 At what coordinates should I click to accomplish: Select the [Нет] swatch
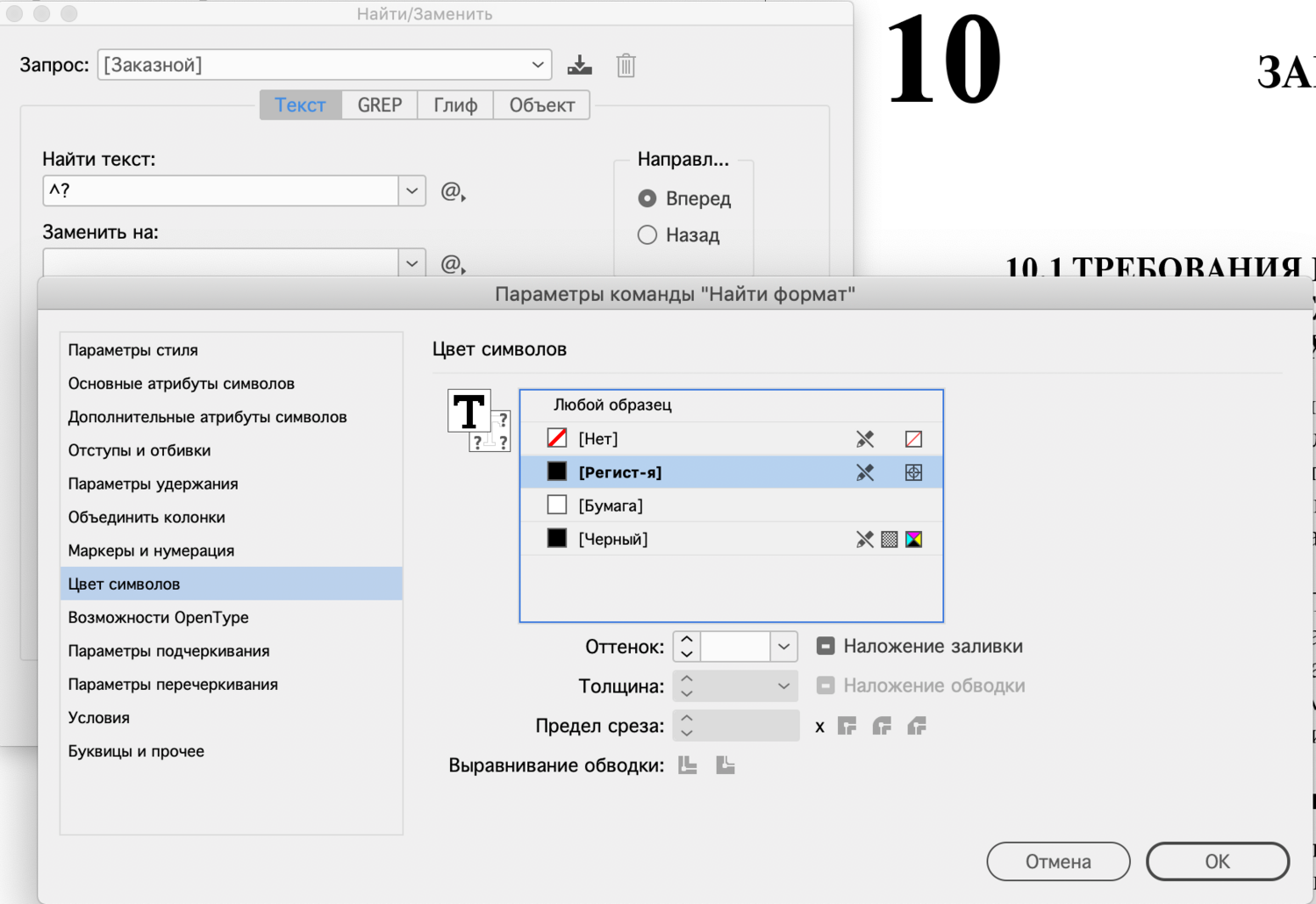click(x=732, y=439)
